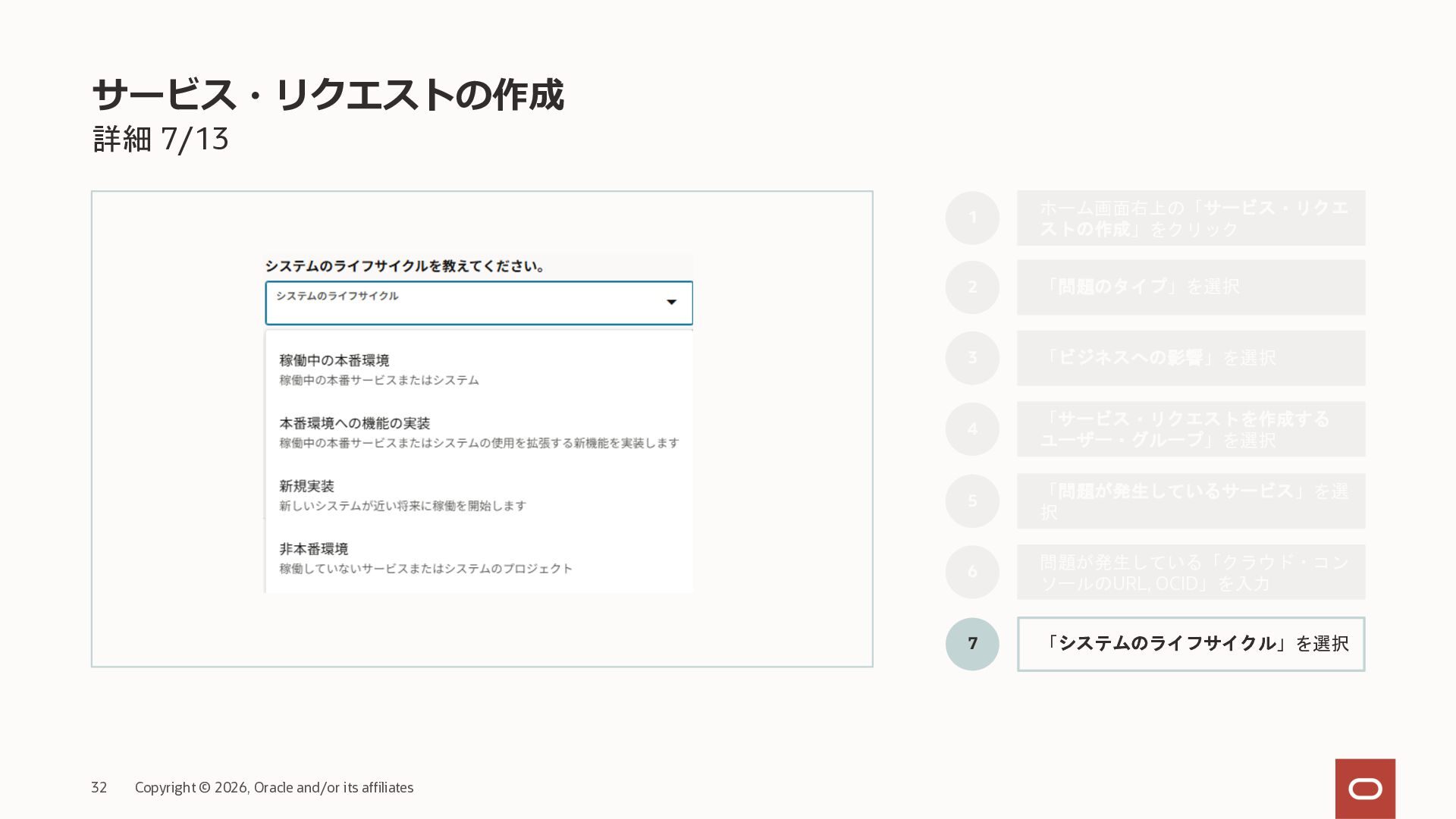Click the red Oracle logo icon
Viewport: 1456px width, 819px height.
(1365, 789)
